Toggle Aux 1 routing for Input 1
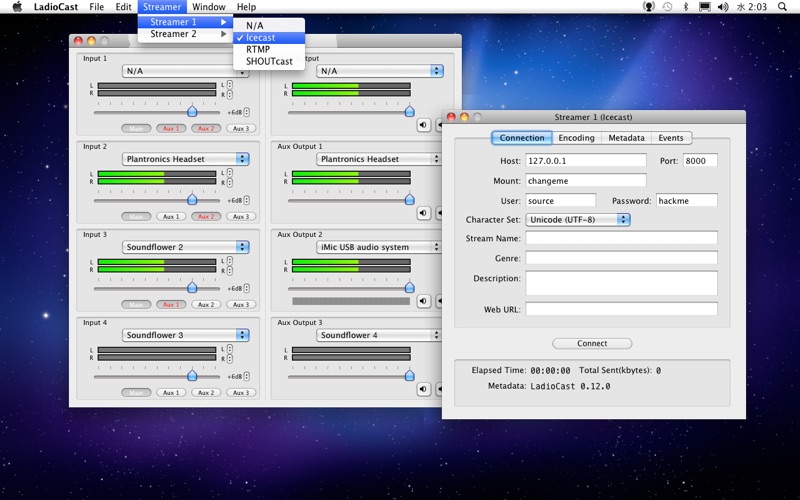The width and height of the screenshot is (800, 500). [x=171, y=128]
